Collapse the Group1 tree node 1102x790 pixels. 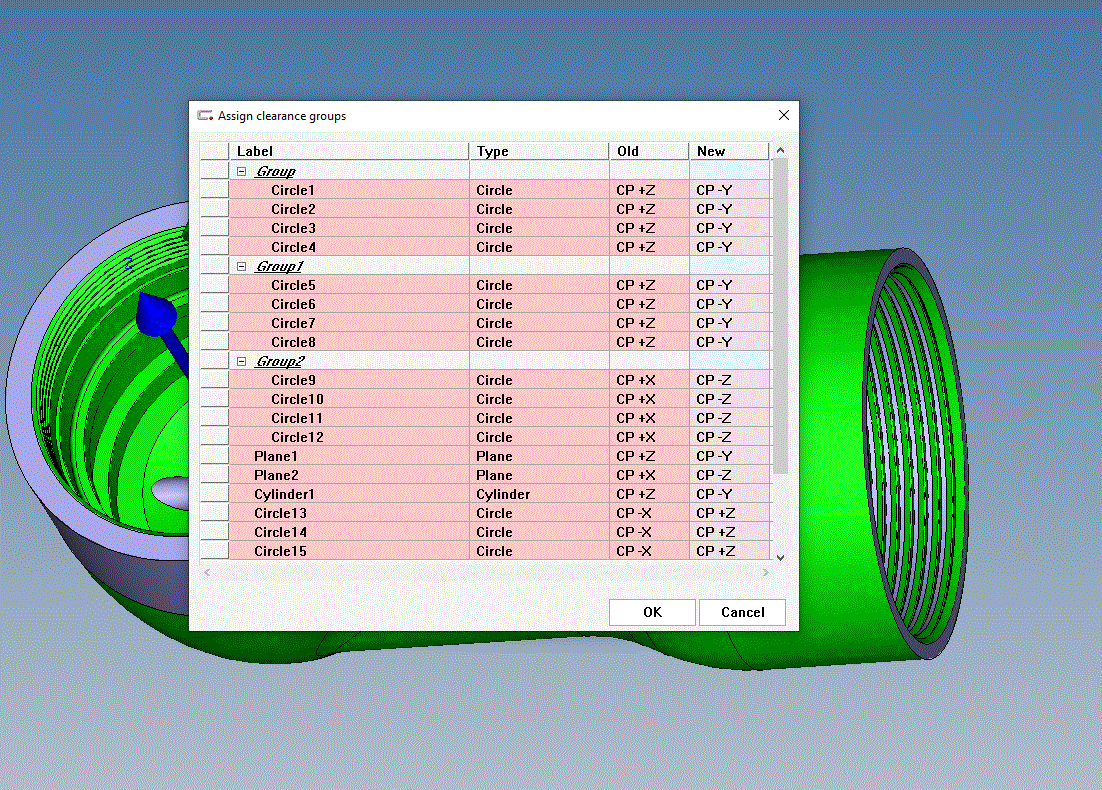[x=241, y=266]
